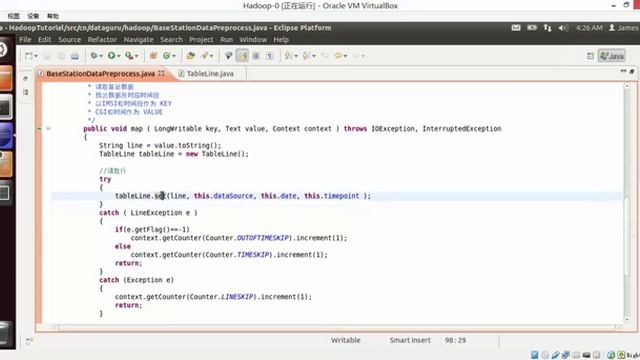Click the Run External Tools icon

(129, 56)
